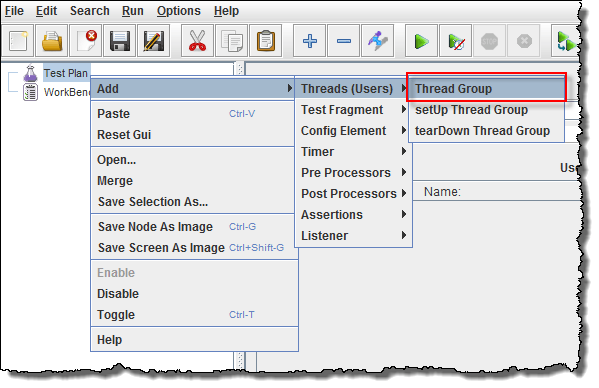Image resolution: width=599 pixels, height=388 pixels.
Task: Open the Run menu
Action: (x=133, y=11)
